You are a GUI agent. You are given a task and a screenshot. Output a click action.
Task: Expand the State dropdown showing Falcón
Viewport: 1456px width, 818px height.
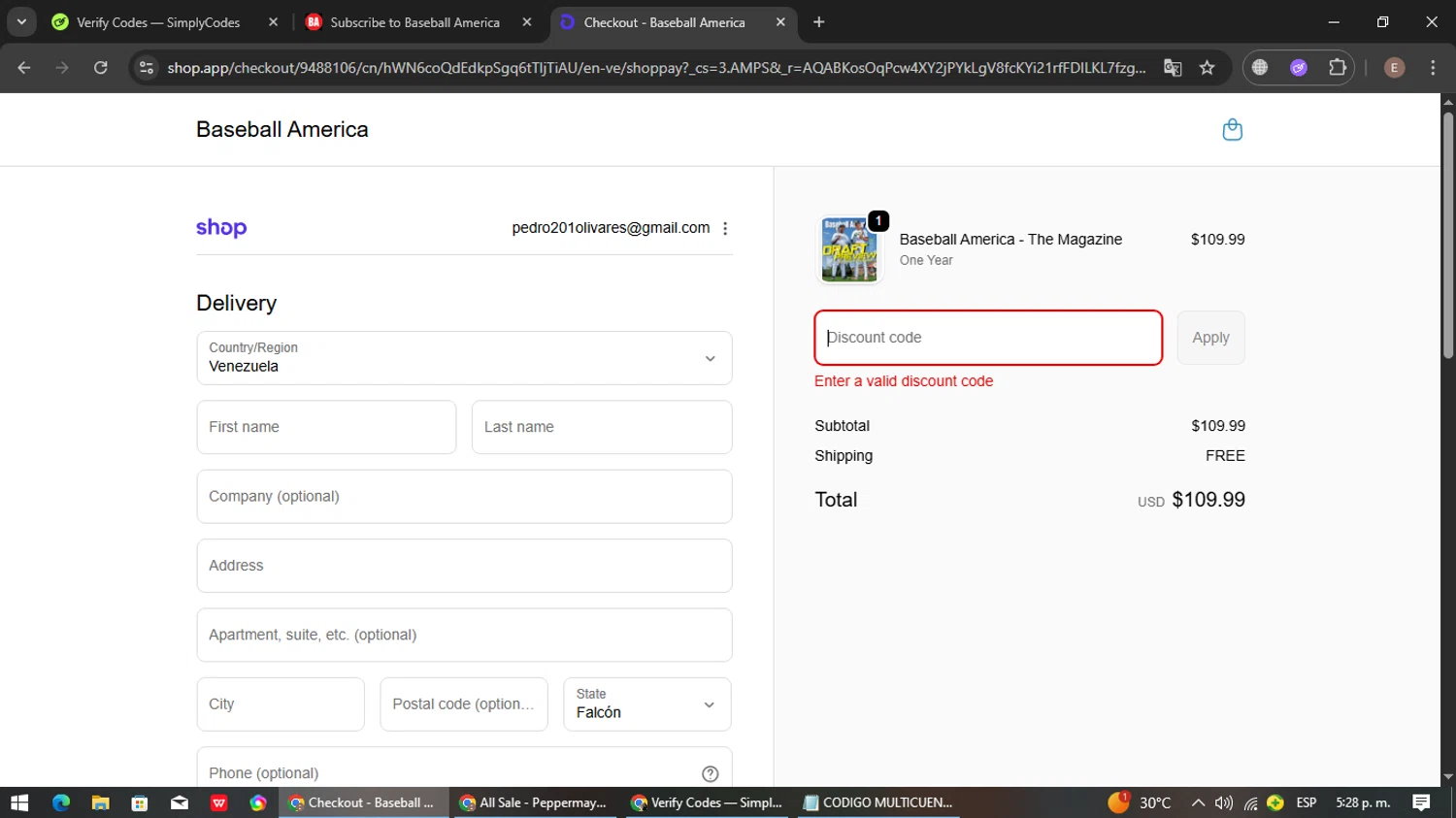(647, 704)
